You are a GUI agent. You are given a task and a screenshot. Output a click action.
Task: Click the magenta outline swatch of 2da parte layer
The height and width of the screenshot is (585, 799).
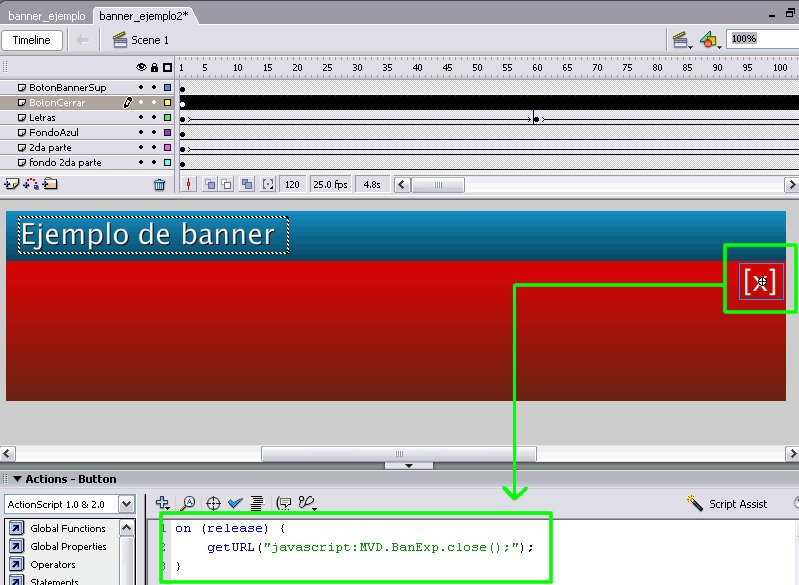pyautogui.click(x=167, y=148)
